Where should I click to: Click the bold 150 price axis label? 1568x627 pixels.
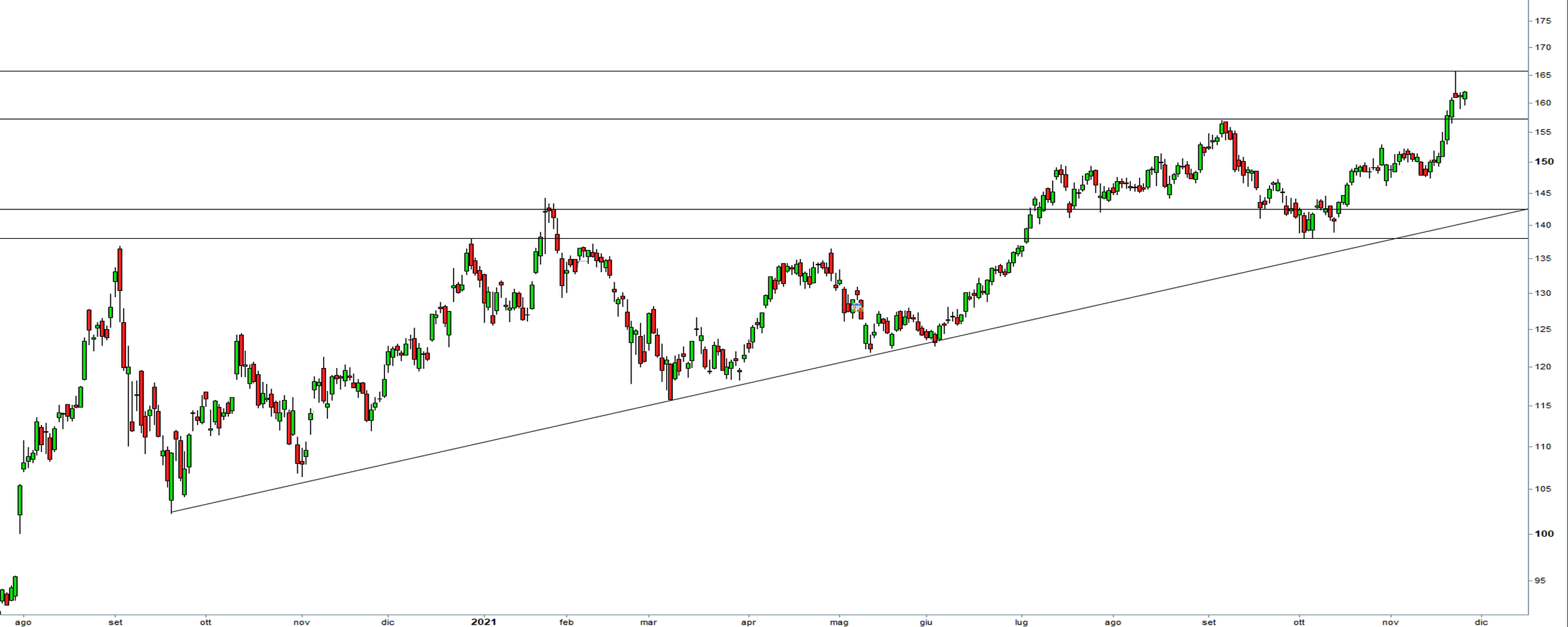(x=1544, y=161)
